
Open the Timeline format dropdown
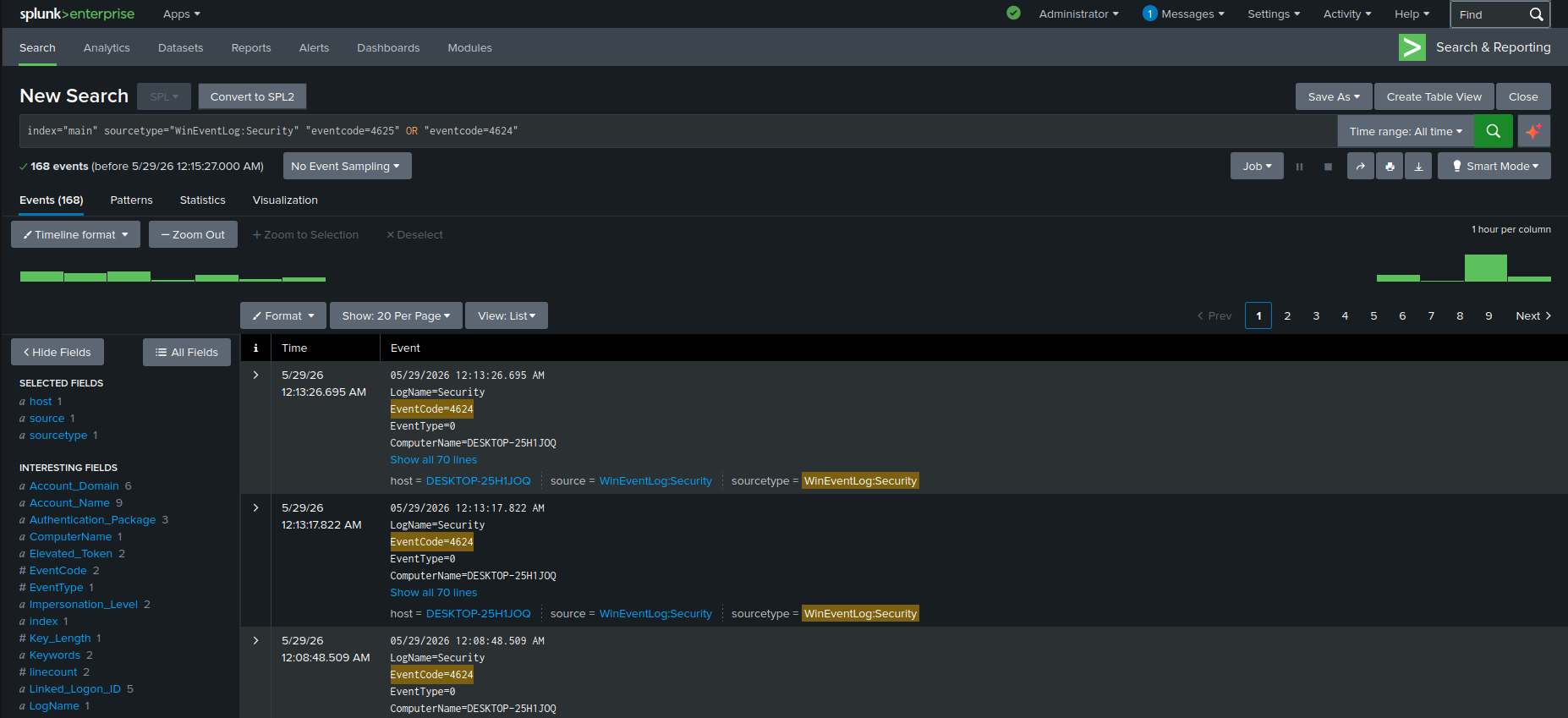[x=75, y=234]
